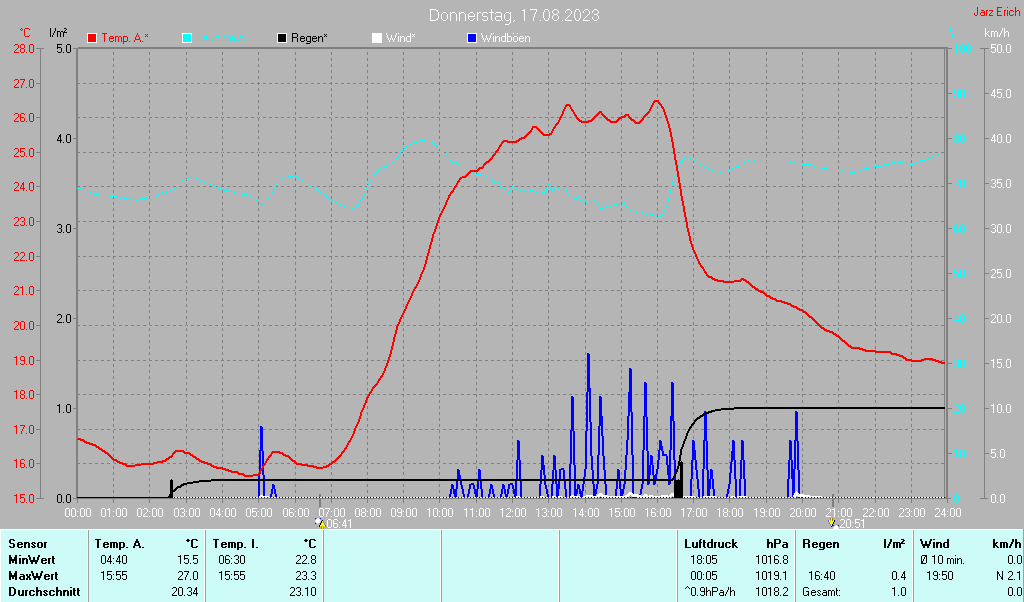Click the km/h axis unit label
This screenshot has width=1024, height=602.
pos(996,33)
